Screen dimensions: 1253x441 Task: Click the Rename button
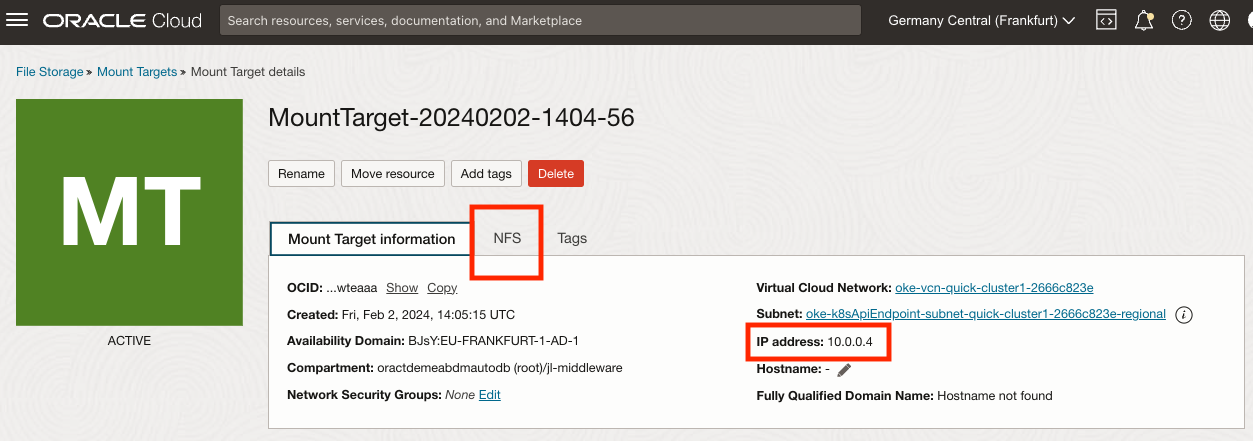coord(301,173)
